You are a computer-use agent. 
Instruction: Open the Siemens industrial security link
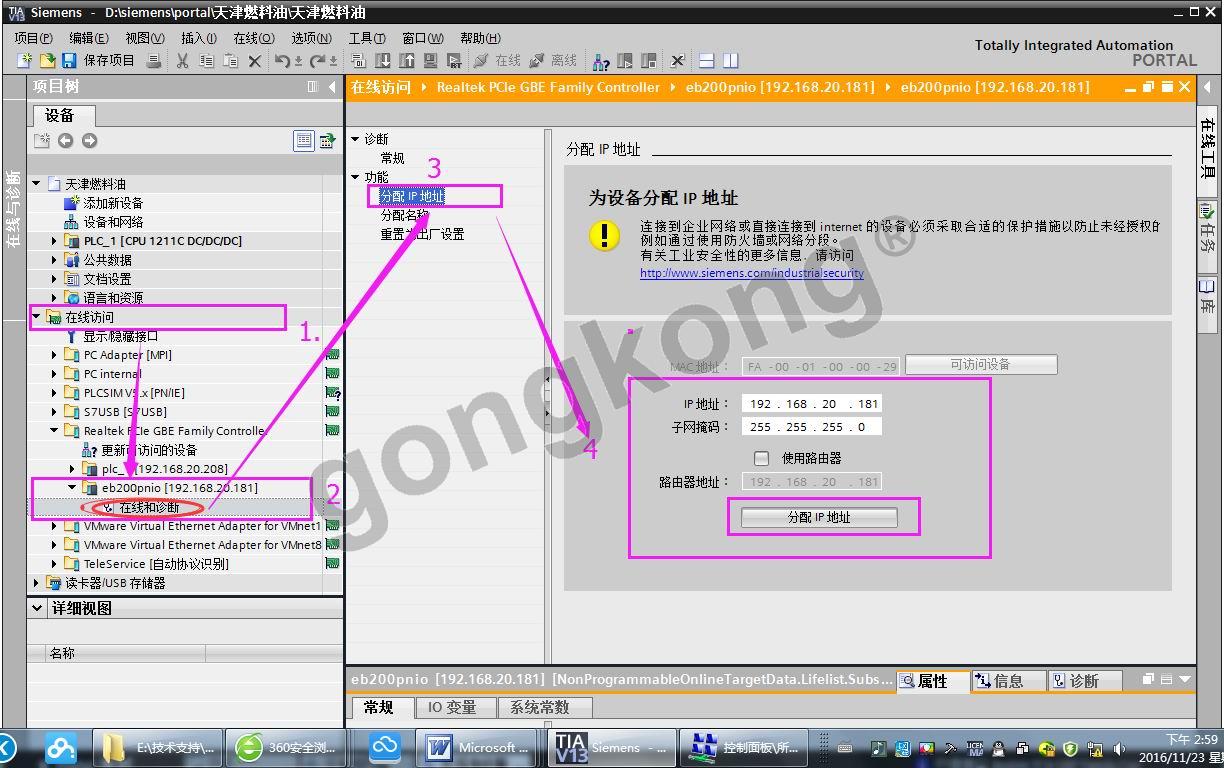tap(752, 273)
